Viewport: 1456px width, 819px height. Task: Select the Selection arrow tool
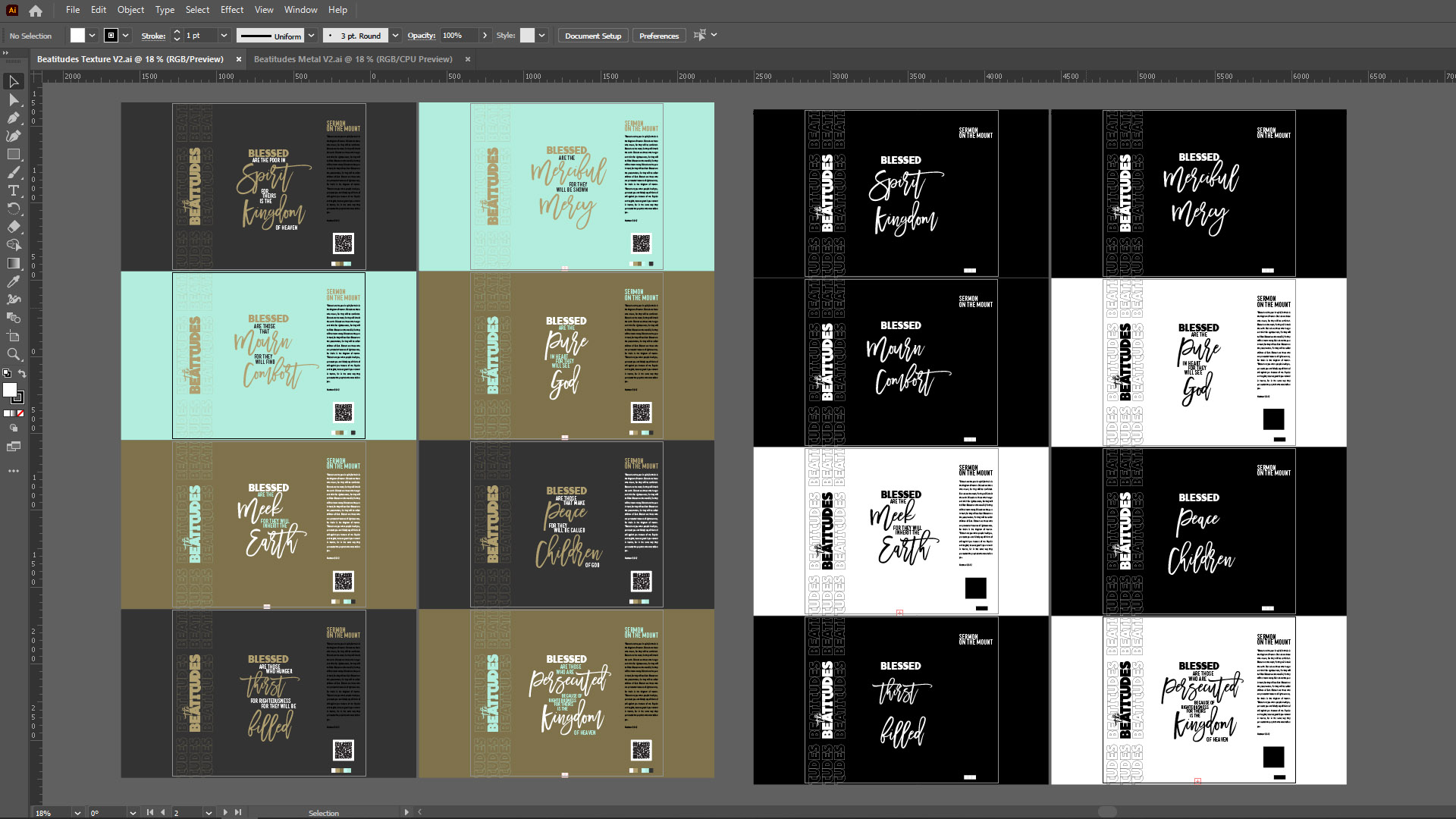click(14, 81)
